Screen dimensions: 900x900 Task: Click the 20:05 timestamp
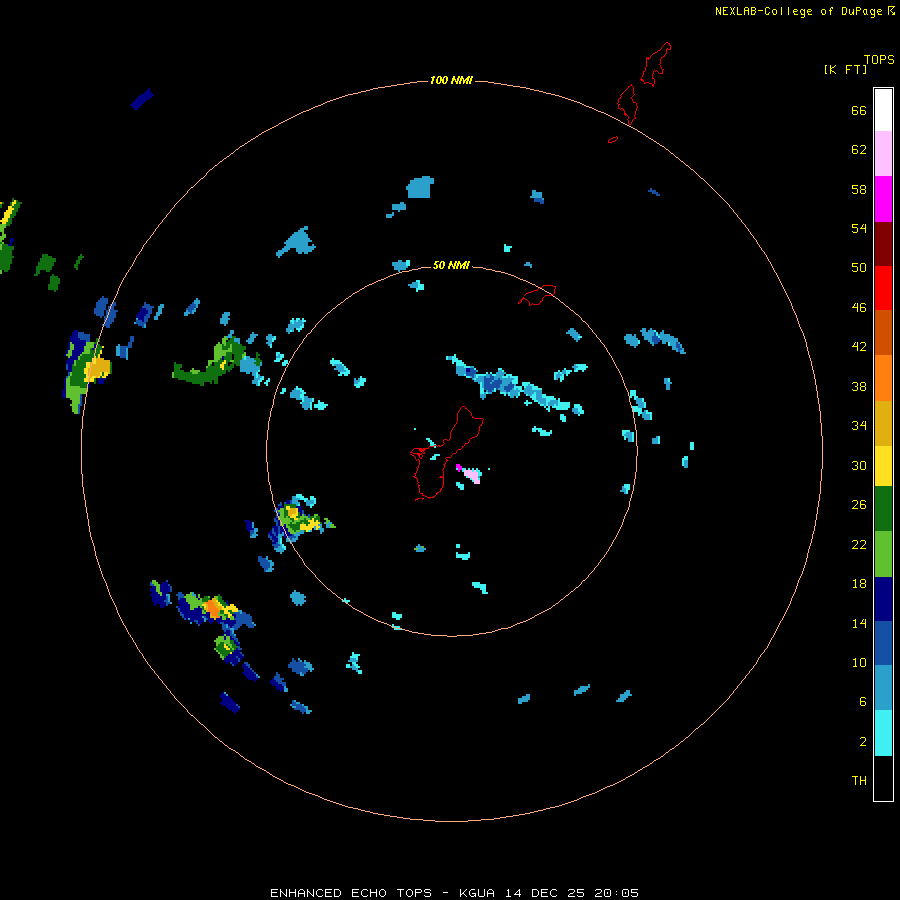(616, 893)
